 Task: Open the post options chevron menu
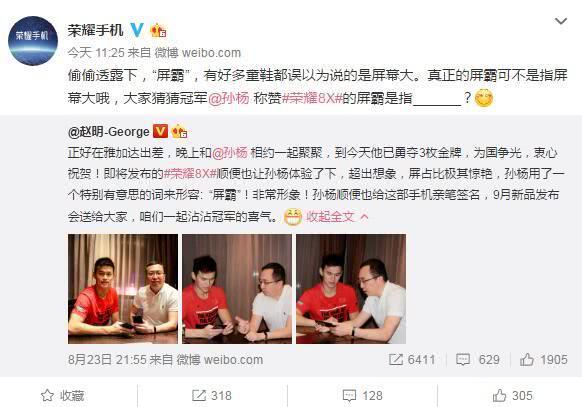point(560,21)
